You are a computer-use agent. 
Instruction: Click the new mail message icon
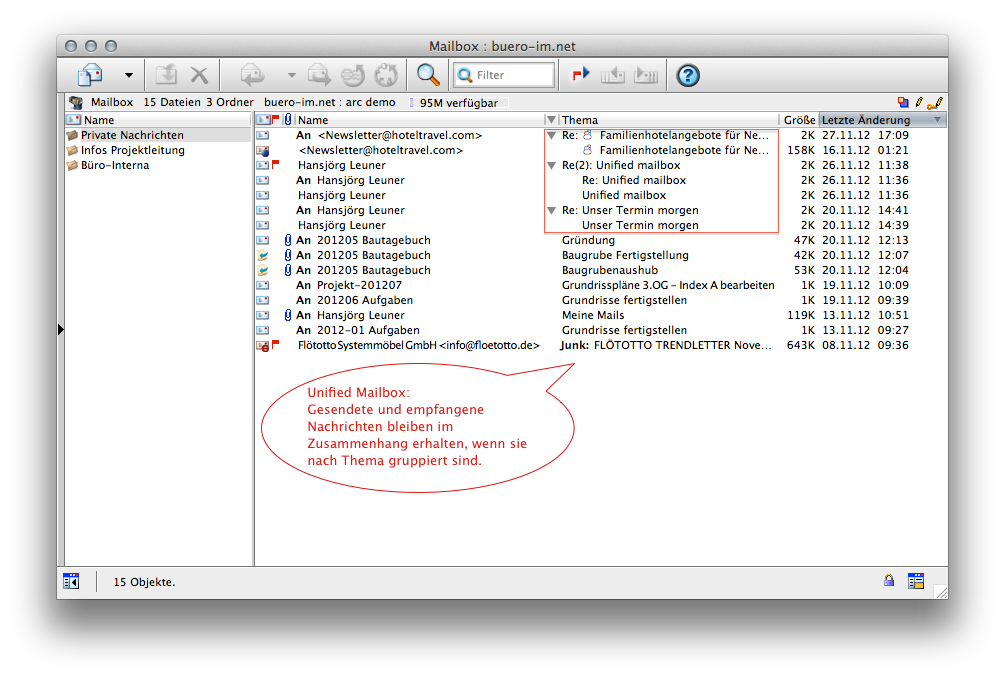91,75
